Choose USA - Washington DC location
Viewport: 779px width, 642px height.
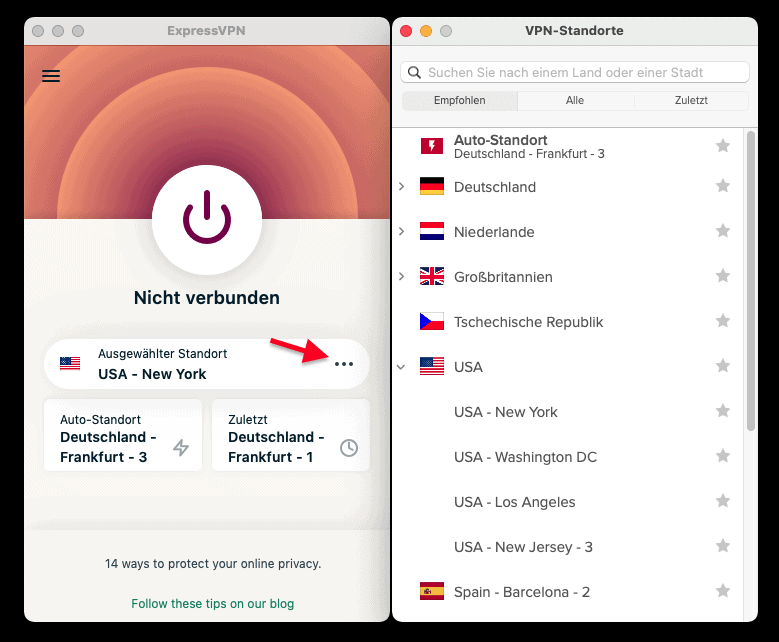(x=569, y=457)
